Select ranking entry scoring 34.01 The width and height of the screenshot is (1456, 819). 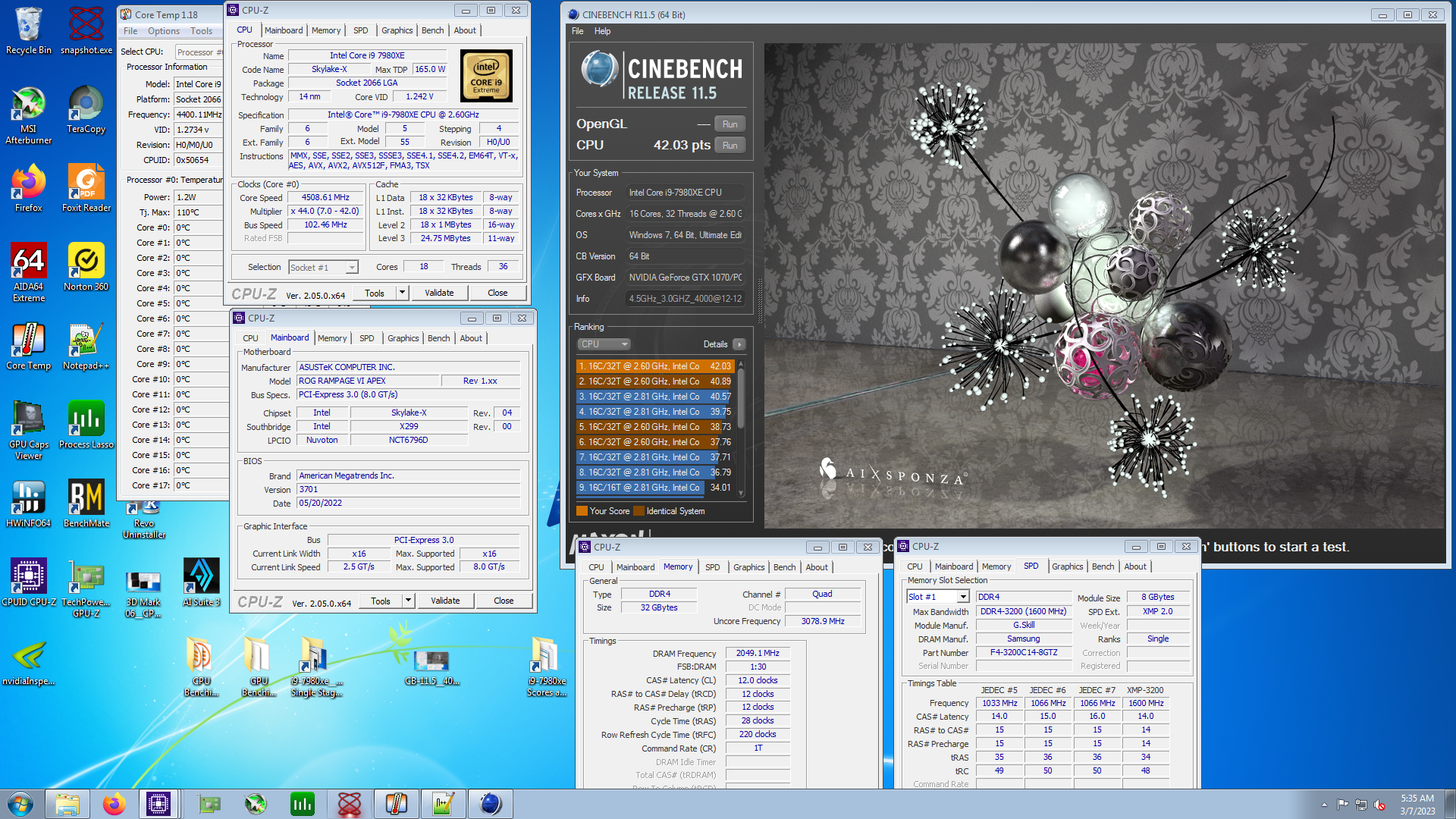click(654, 488)
